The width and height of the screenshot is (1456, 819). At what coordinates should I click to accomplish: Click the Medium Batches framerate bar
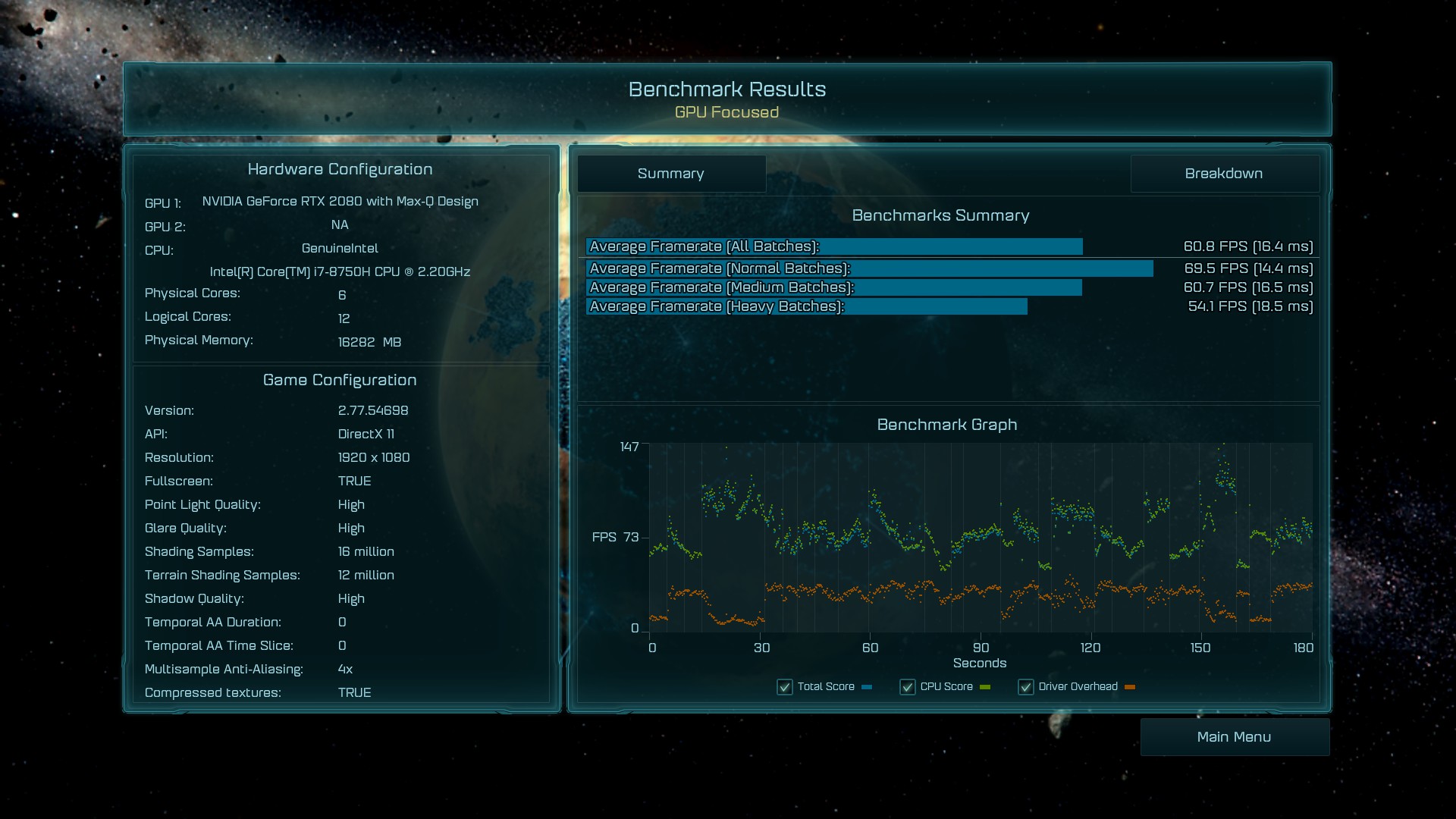click(x=834, y=287)
